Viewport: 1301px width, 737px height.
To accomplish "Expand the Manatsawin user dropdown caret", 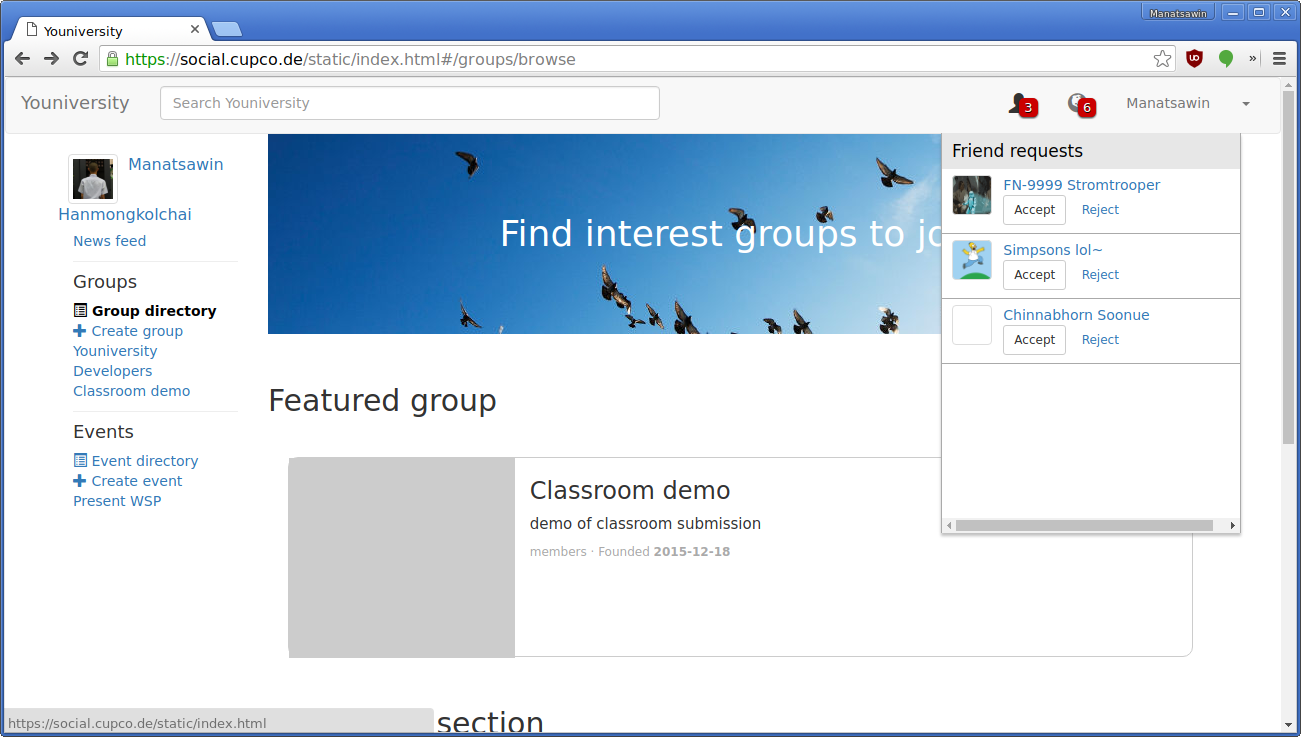I will point(1246,104).
